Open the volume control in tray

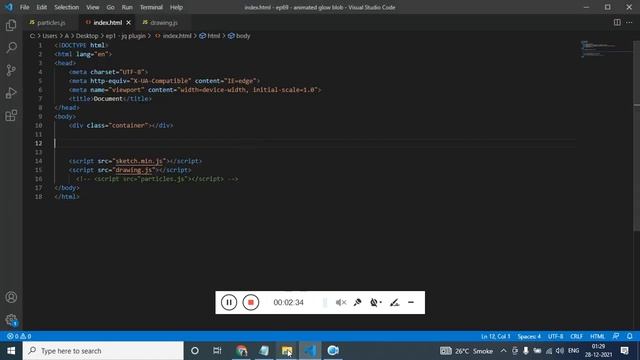pyautogui.click(x=560, y=351)
